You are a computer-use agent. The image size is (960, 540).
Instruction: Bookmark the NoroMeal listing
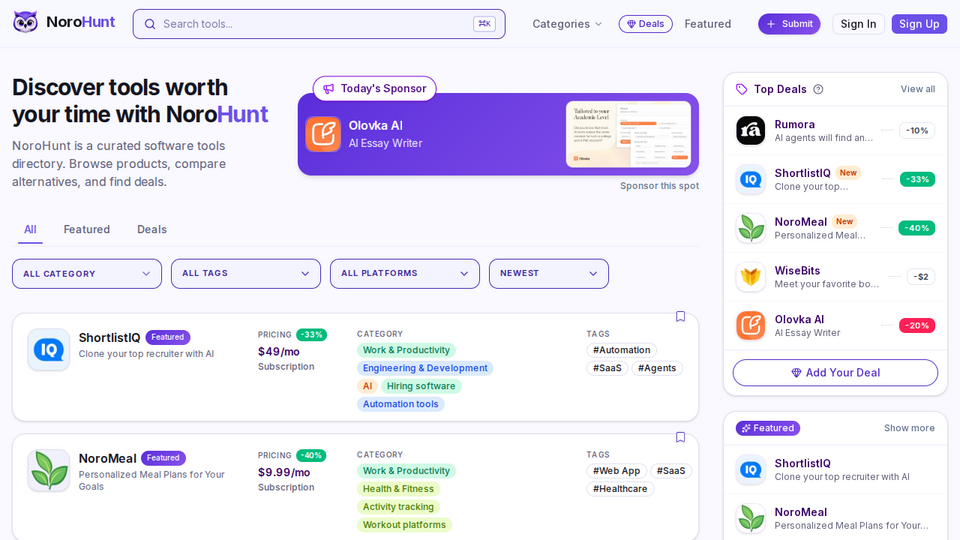(x=680, y=437)
